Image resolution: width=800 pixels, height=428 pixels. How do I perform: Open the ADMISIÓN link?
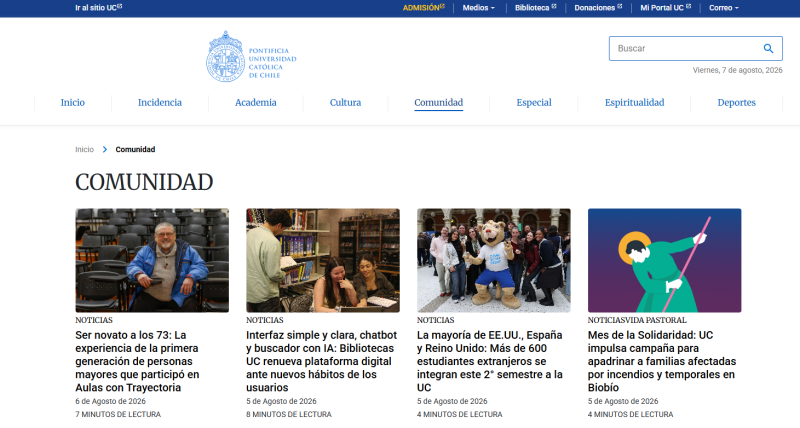click(421, 8)
